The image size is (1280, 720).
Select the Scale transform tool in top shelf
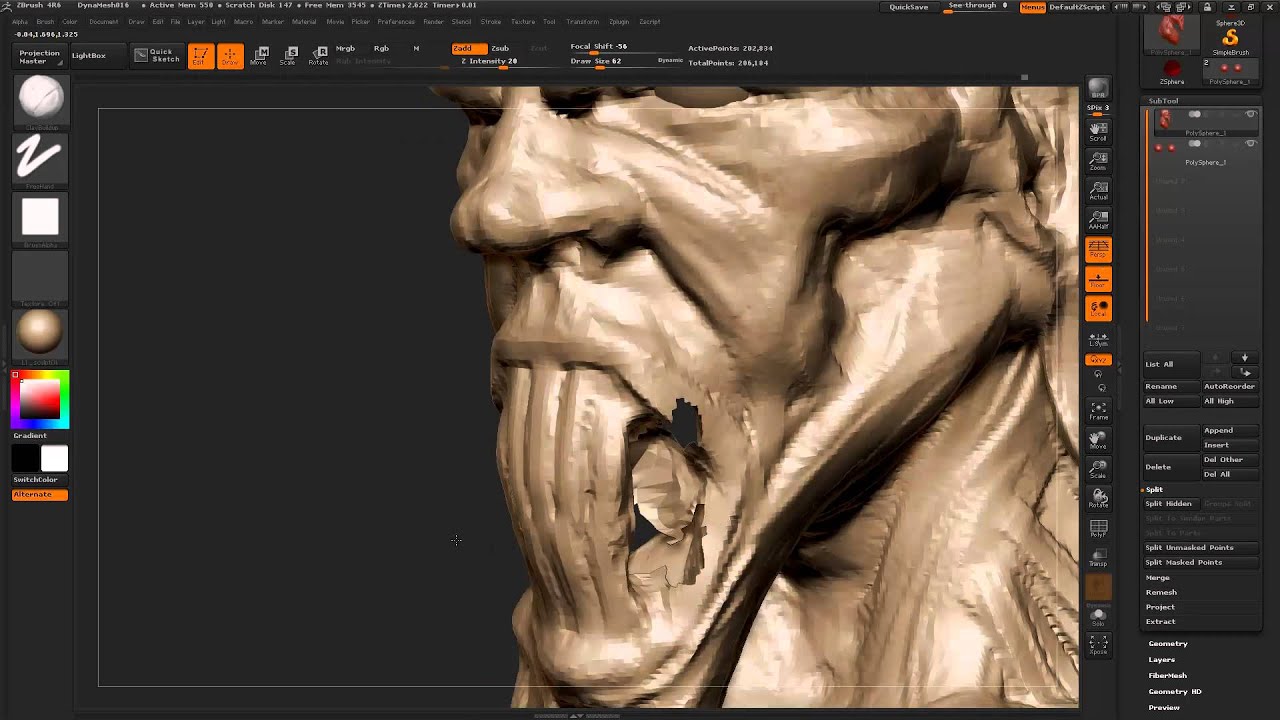[290, 56]
